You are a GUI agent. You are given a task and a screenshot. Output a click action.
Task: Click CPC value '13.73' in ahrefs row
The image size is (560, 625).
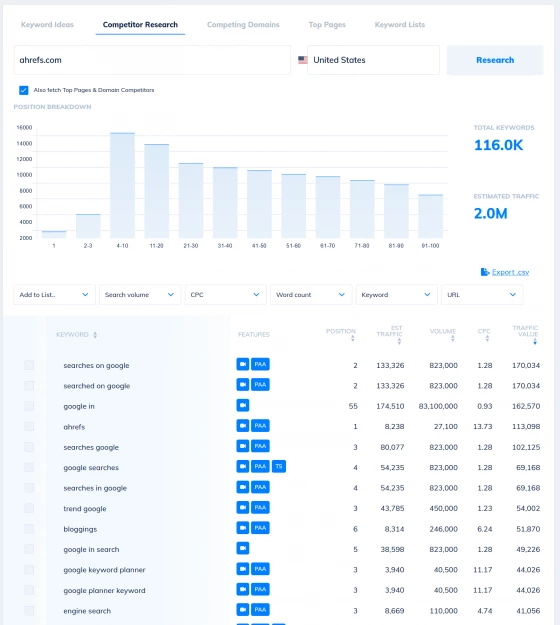[x=483, y=426]
